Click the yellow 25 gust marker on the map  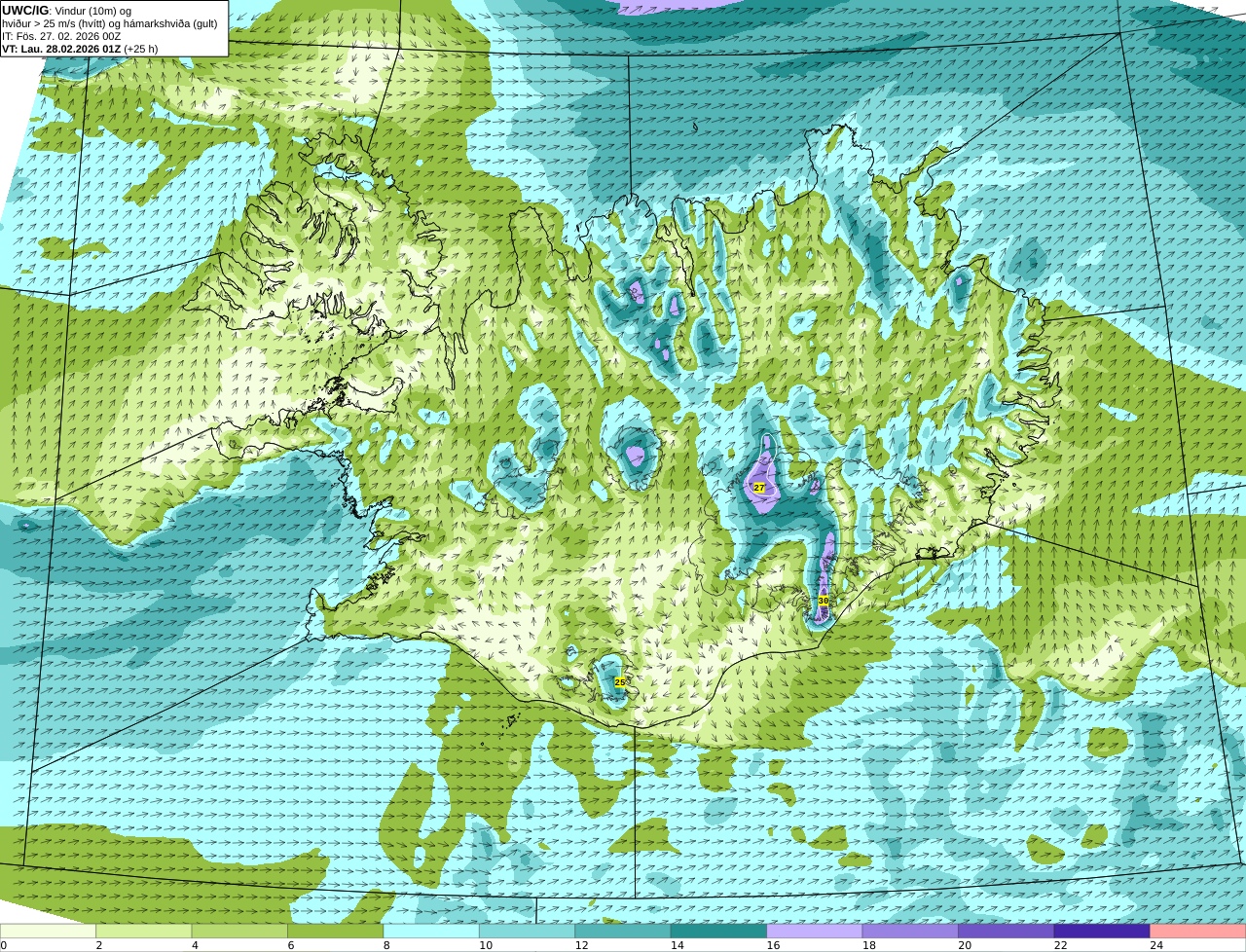(620, 682)
